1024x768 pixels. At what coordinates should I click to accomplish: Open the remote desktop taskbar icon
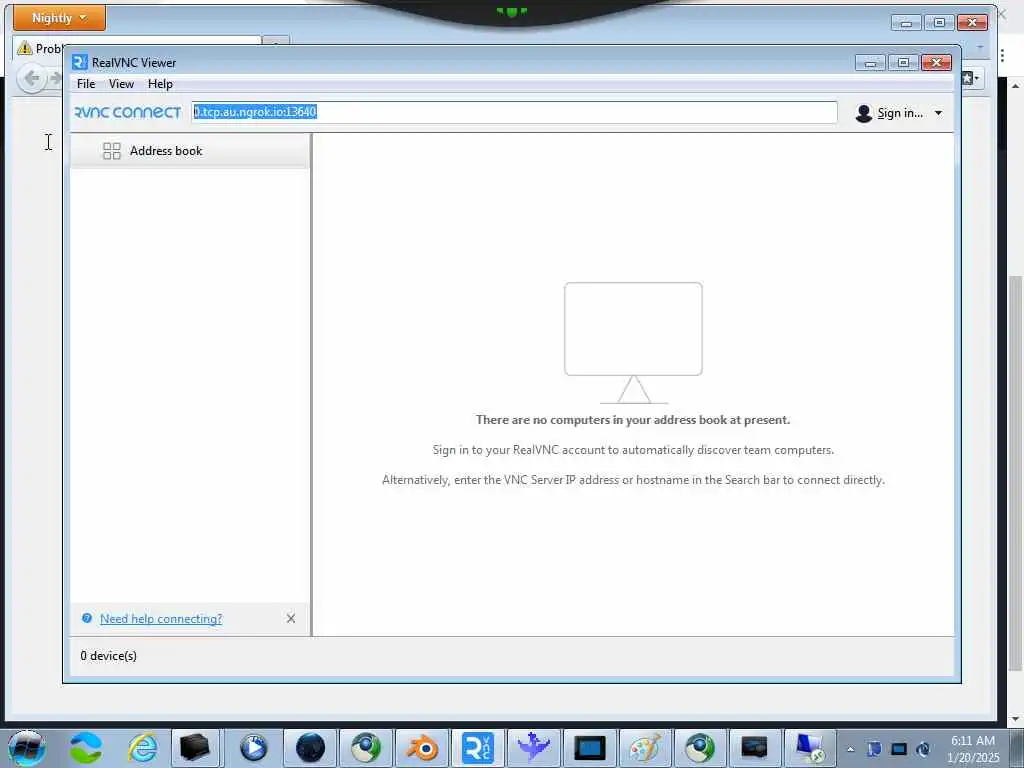coord(810,748)
